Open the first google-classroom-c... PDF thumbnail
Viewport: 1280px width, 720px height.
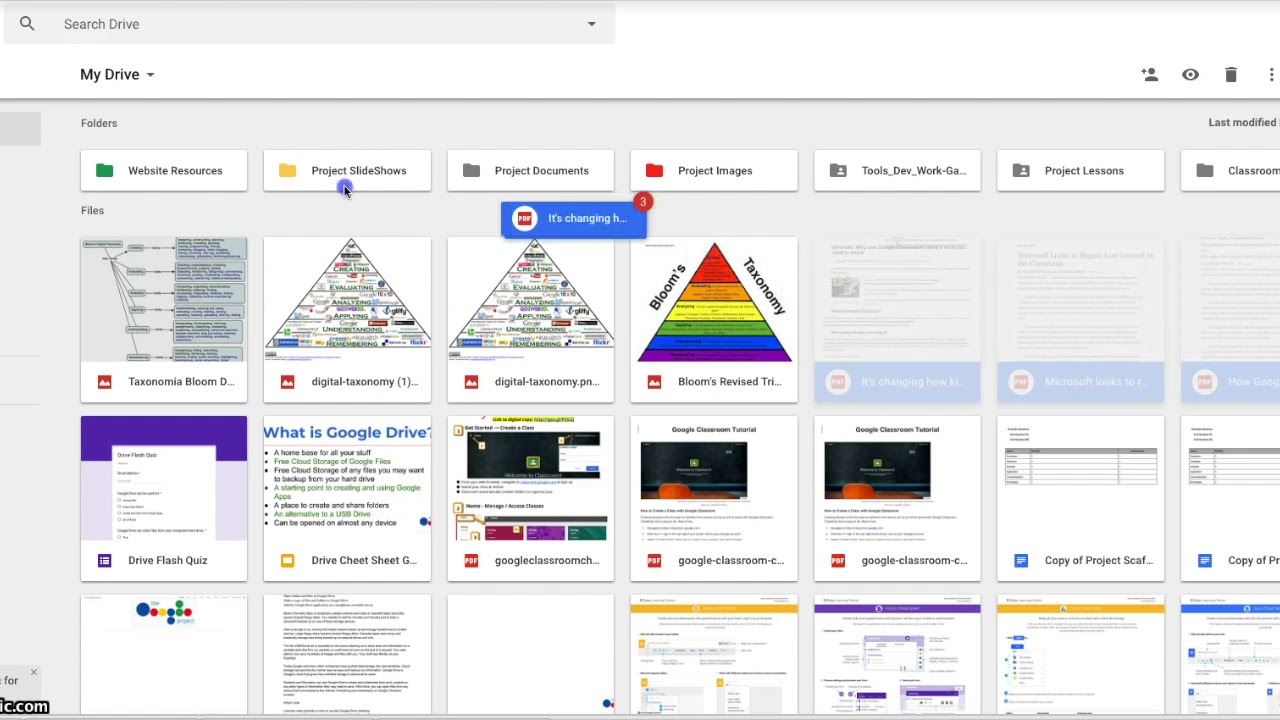(714, 478)
